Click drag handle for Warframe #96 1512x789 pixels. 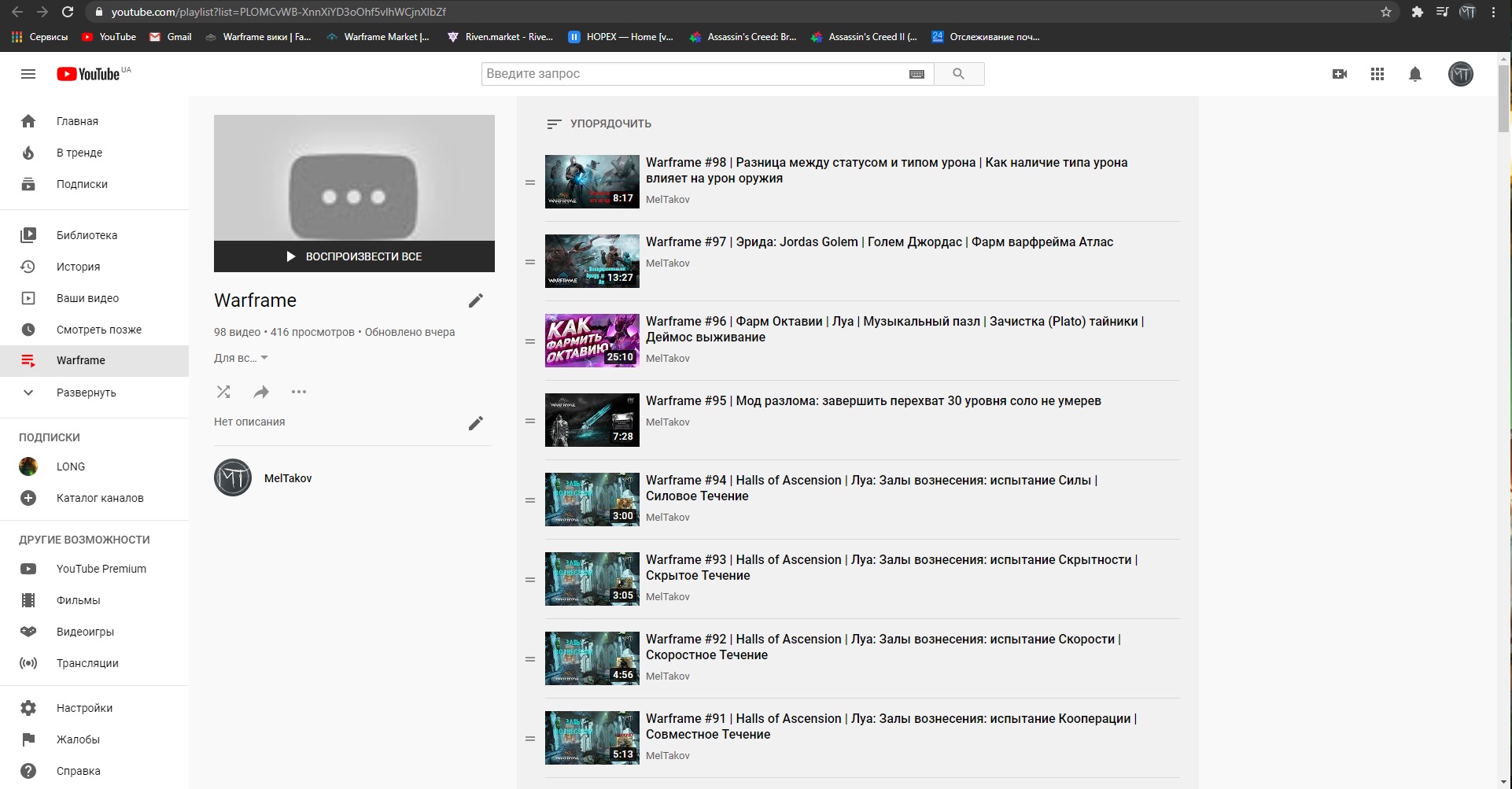pos(530,341)
